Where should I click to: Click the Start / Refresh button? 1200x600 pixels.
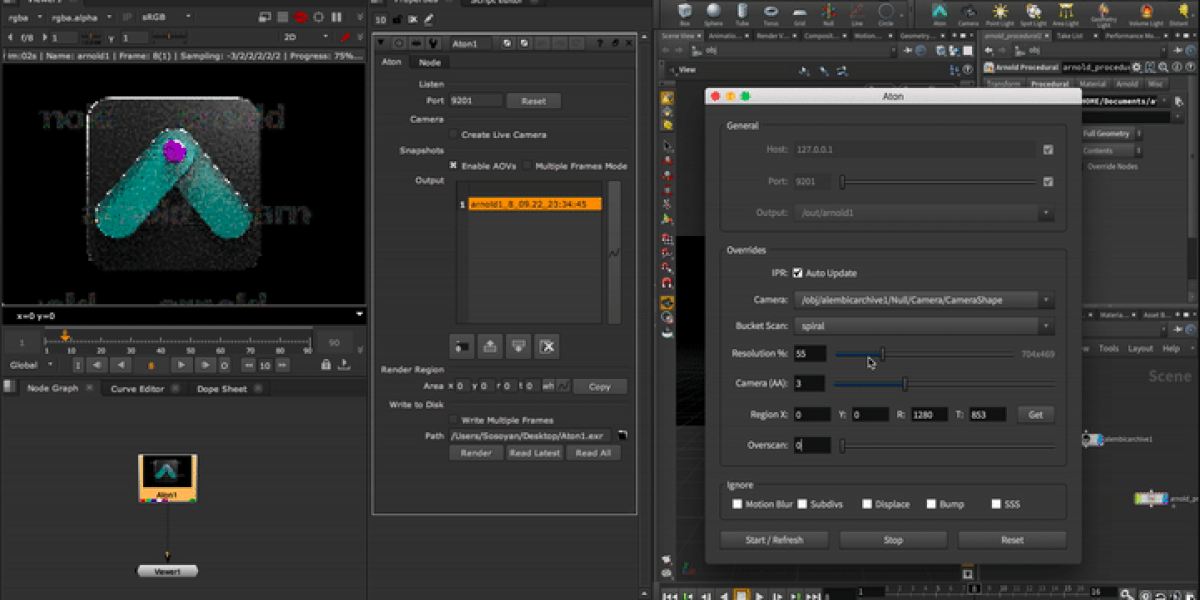[x=774, y=540]
